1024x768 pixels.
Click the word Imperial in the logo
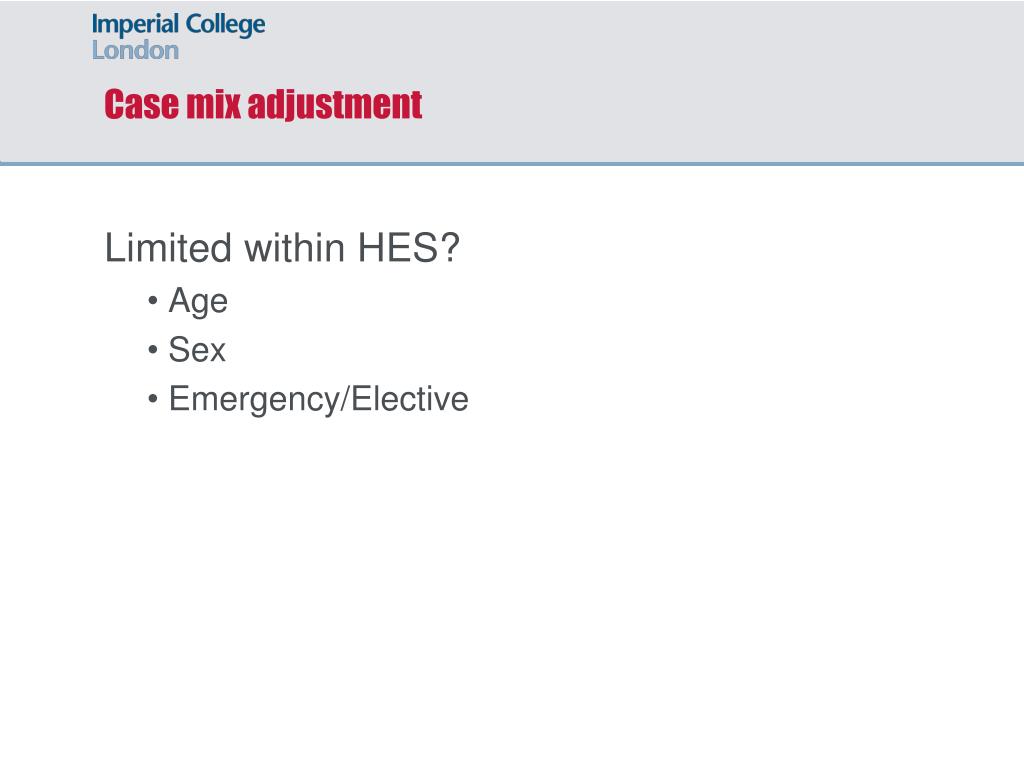(x=135, y=25)
